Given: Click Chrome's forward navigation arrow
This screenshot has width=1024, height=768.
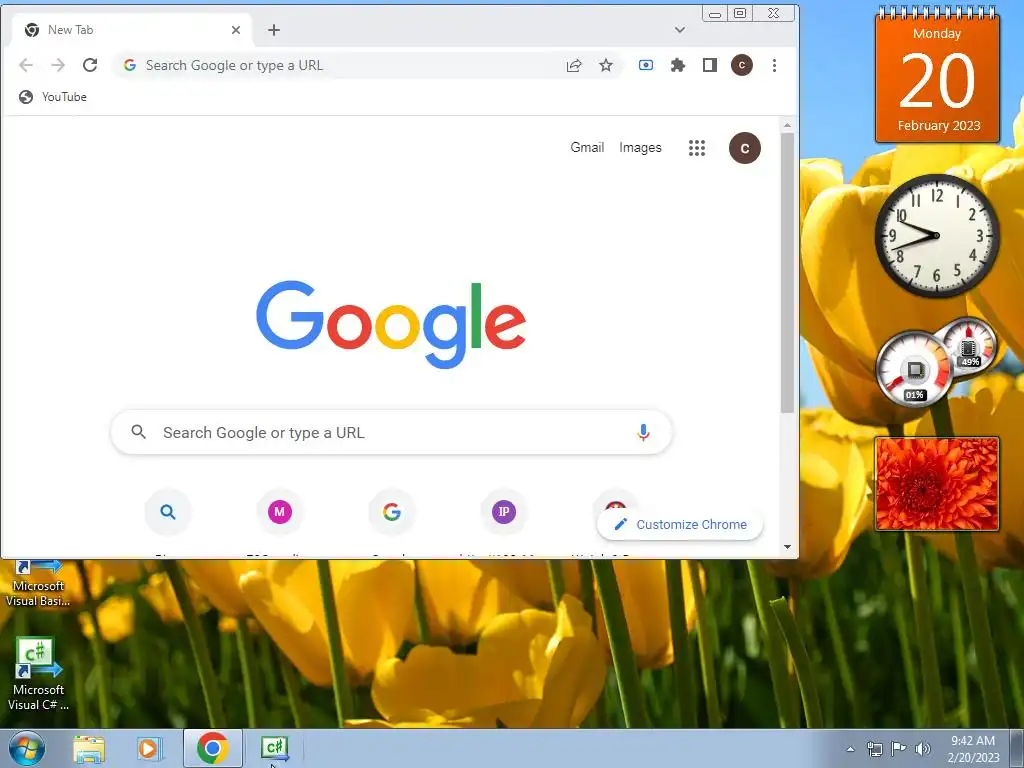Looking at the screenshot, I should [x=58, y=65].
